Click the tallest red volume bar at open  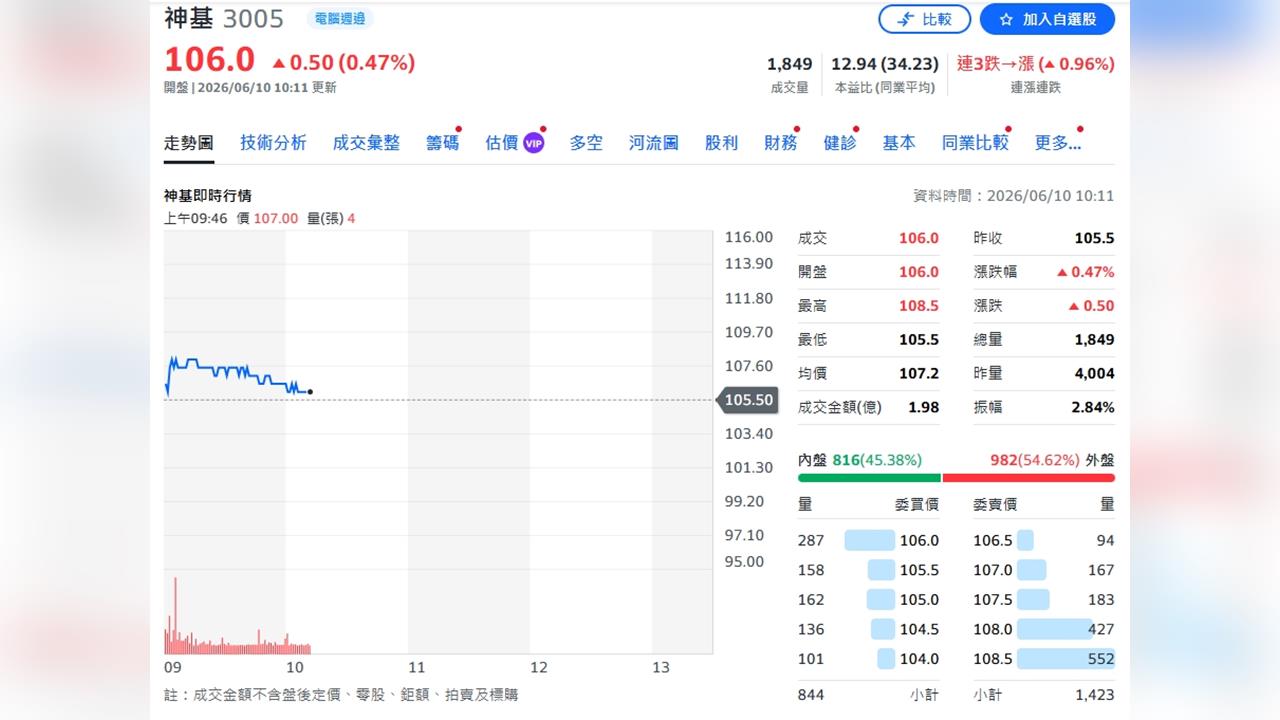coord(176,615)
